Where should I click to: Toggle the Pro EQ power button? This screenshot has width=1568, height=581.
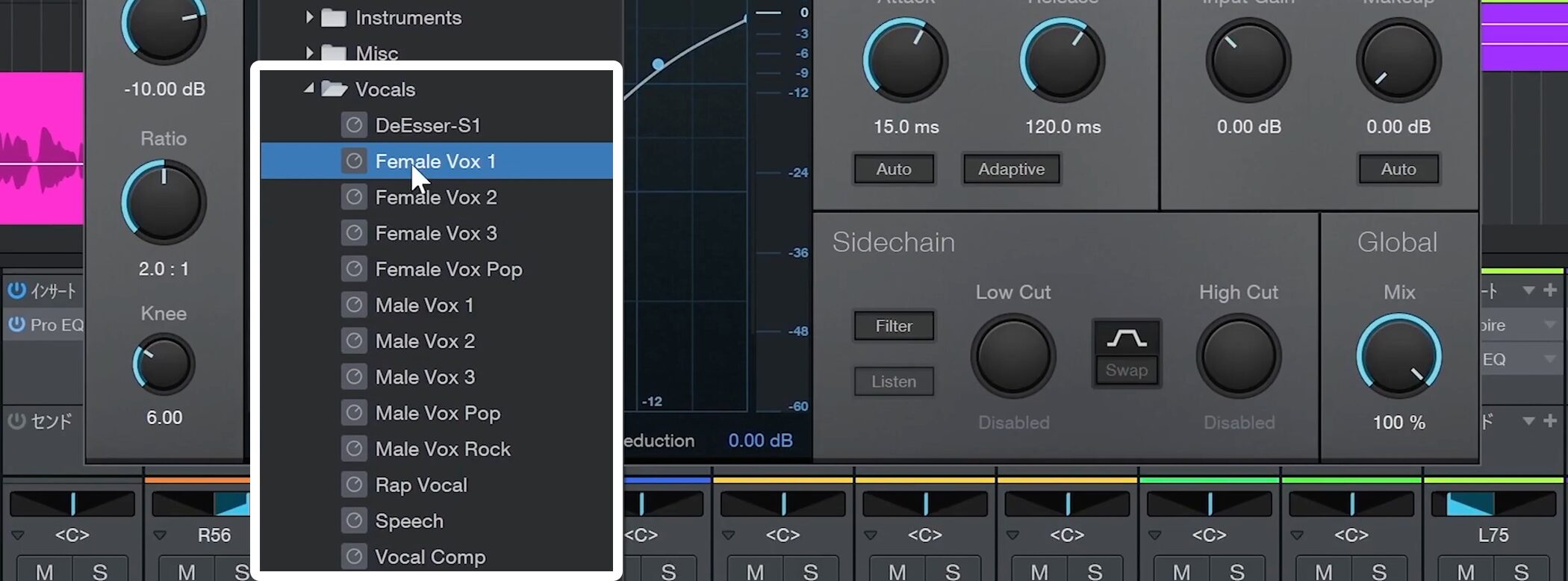(x=16, y=325)
